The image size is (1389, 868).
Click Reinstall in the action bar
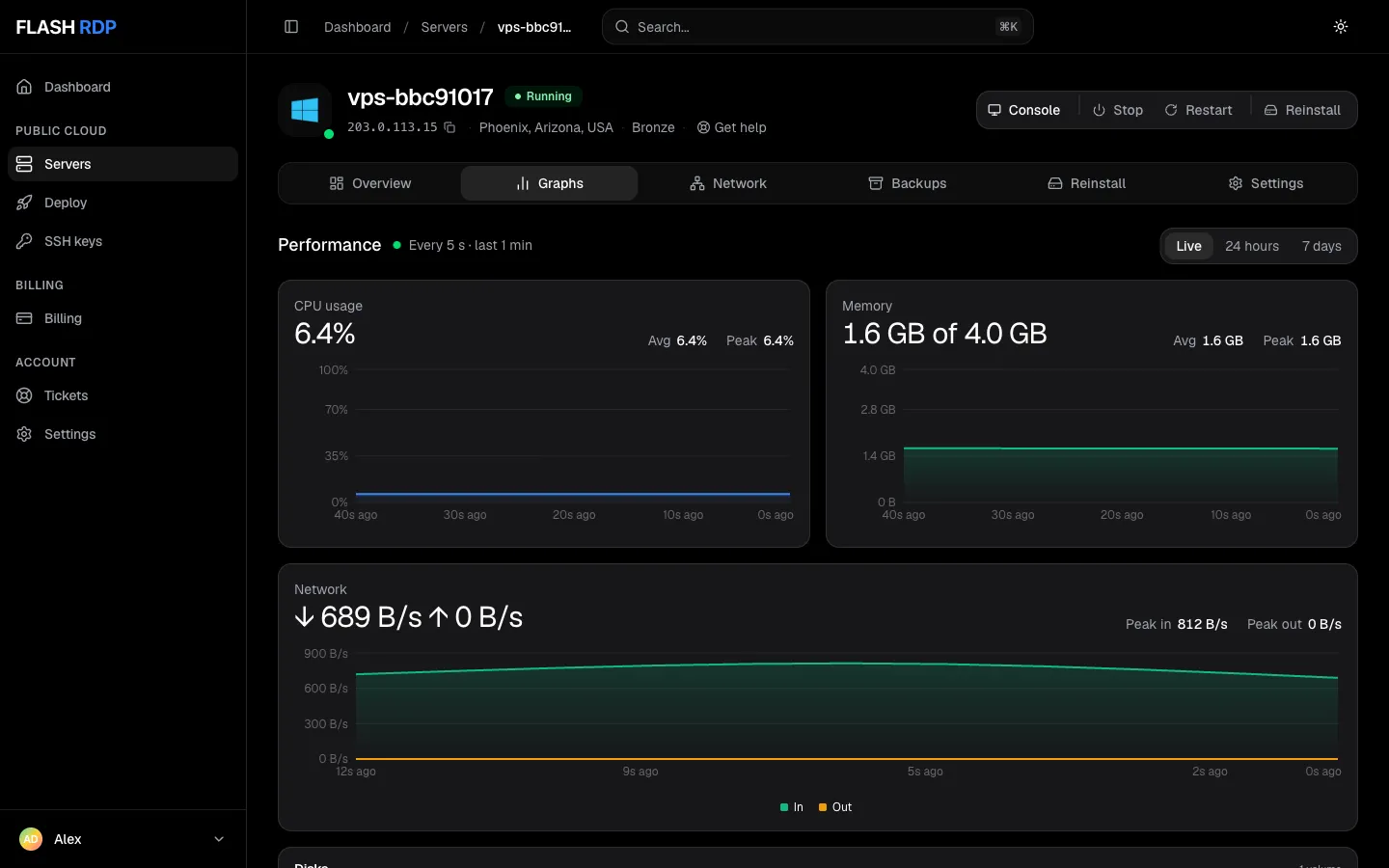click(1303, 110)
